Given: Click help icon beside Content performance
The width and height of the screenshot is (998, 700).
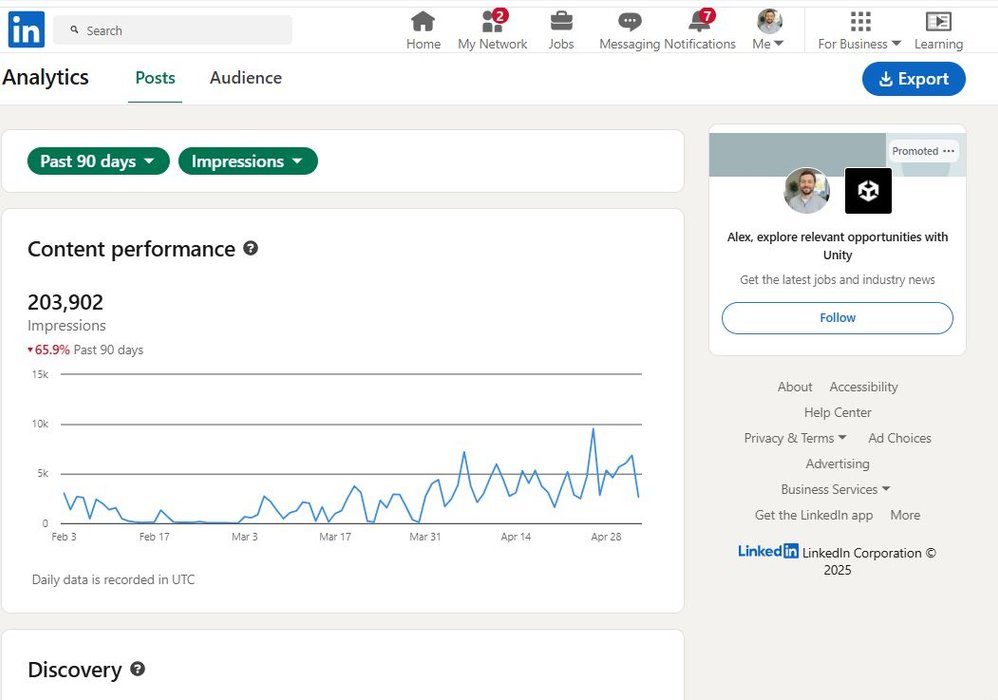Looking at the screenshot, I should [x=251, y=248].
